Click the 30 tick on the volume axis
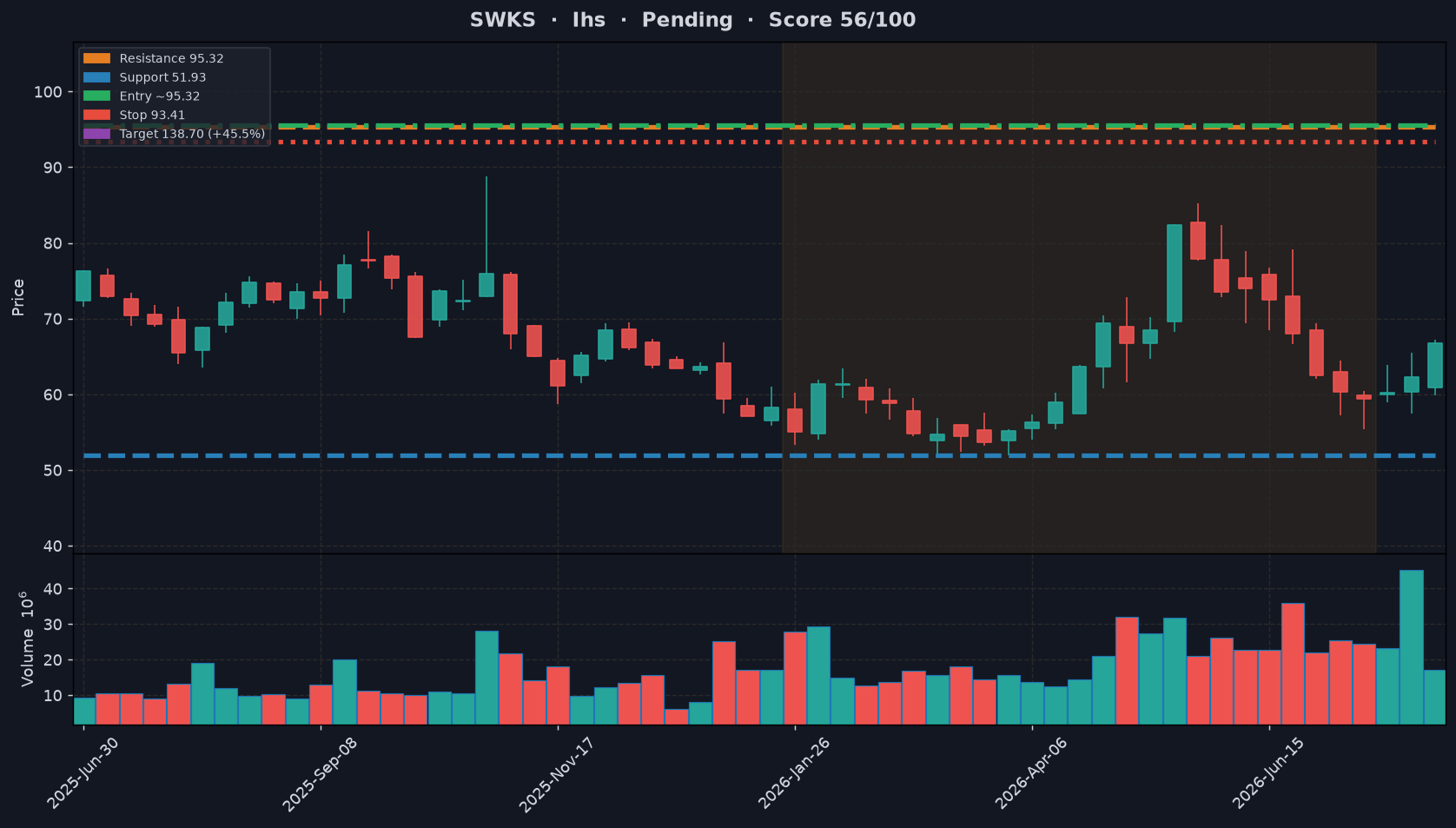This screenshot has height=828, width=1456. (53, 625)
